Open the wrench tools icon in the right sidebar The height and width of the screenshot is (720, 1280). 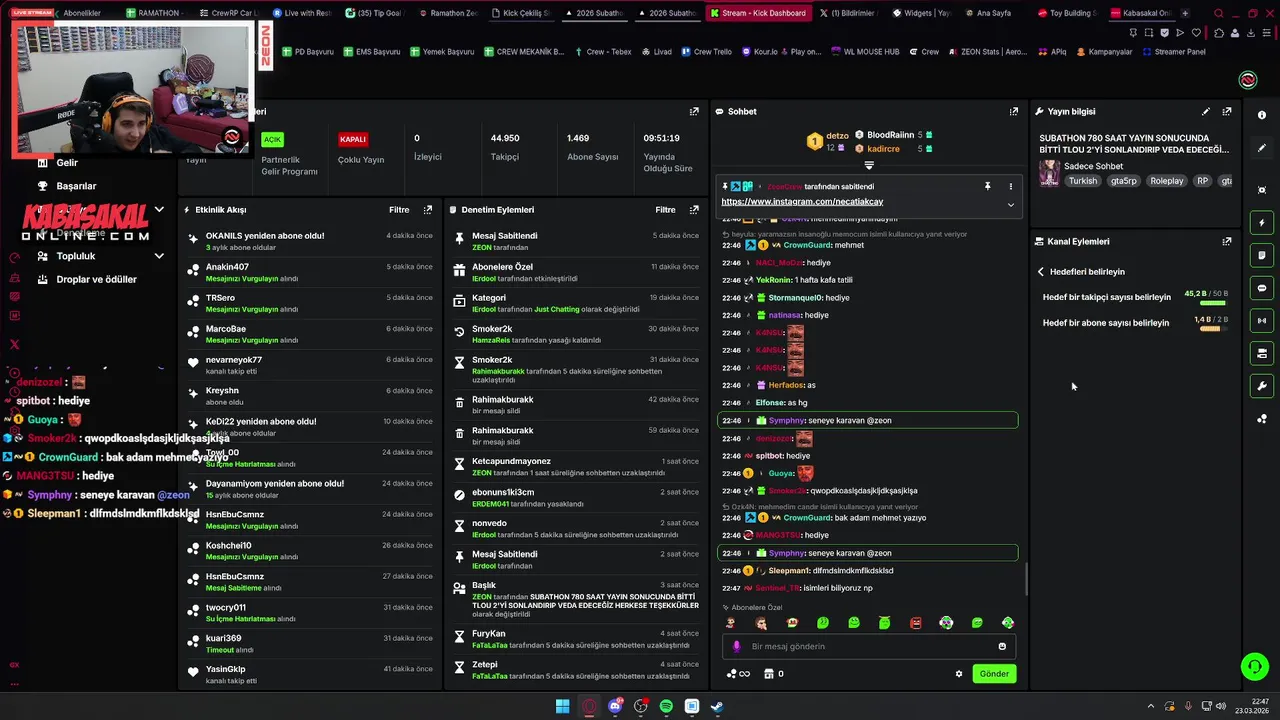point(1262,386)
